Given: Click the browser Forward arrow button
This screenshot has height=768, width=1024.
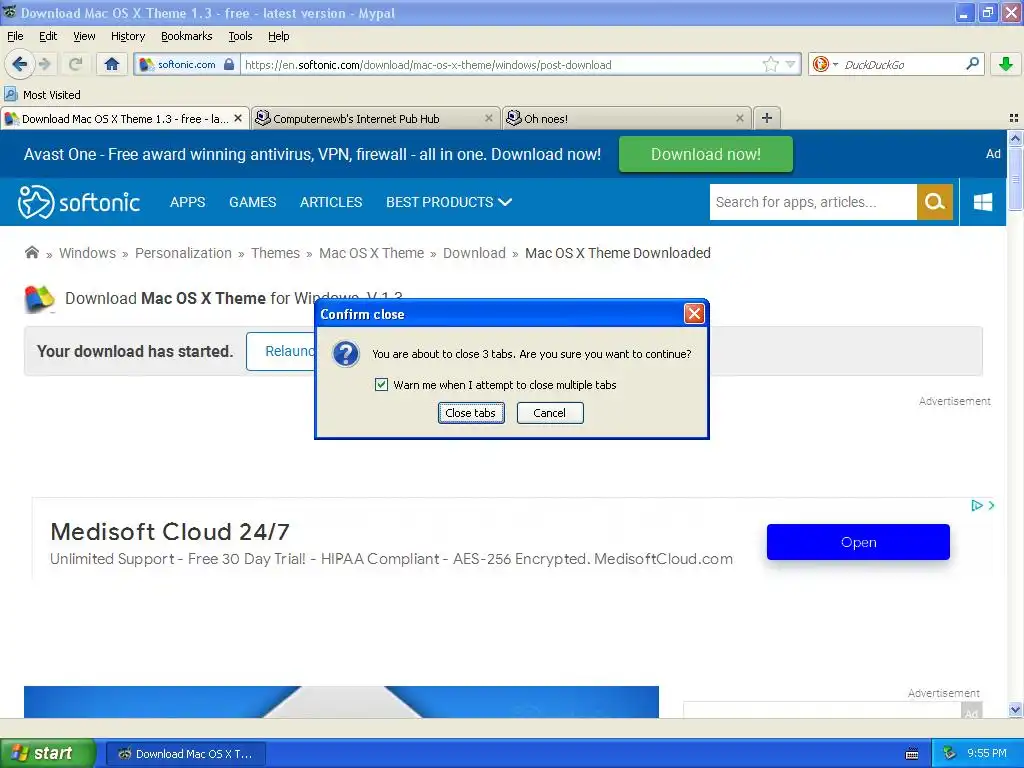Looking at the screenshot, I should tap(44, 64).
